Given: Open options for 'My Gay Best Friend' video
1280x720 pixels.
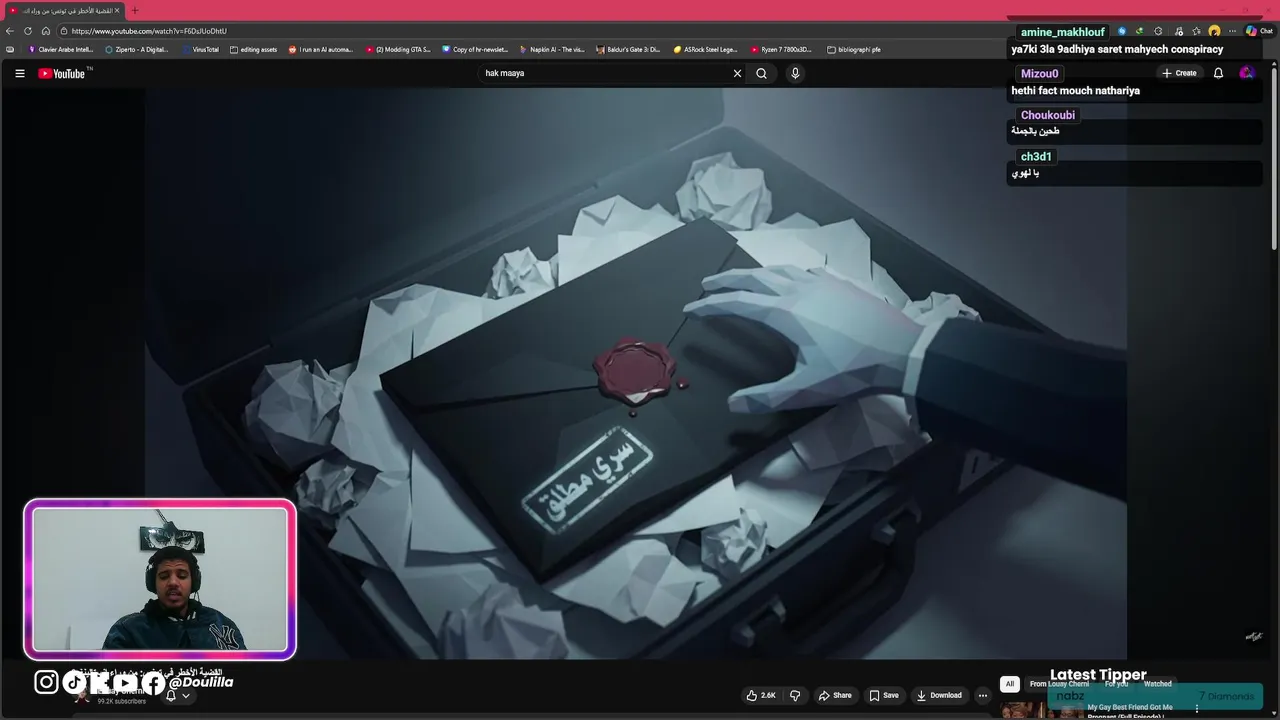Looking at the screenshot, I should 1197,709.
